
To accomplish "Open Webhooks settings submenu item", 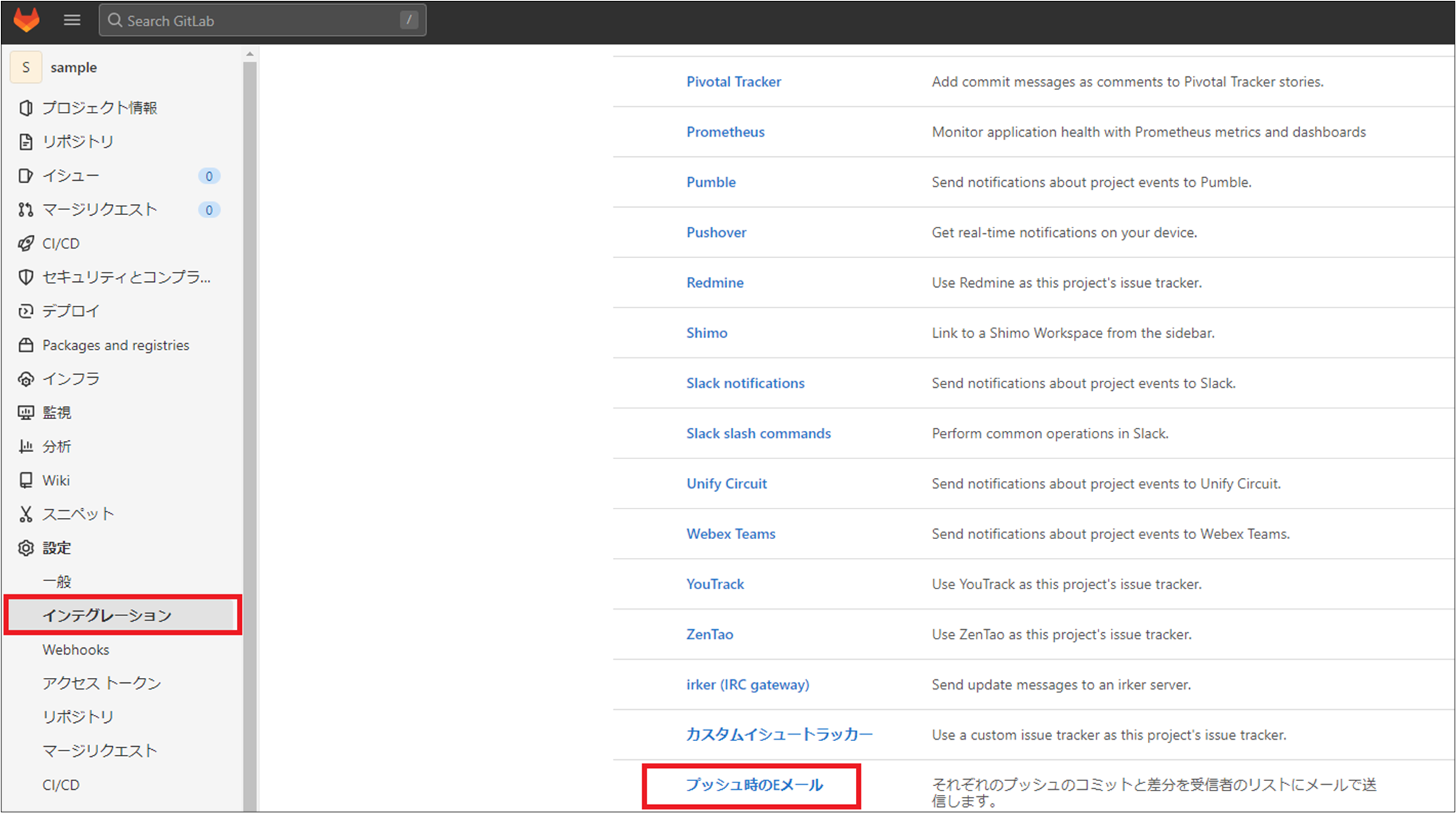I will (x=76, y=650).
